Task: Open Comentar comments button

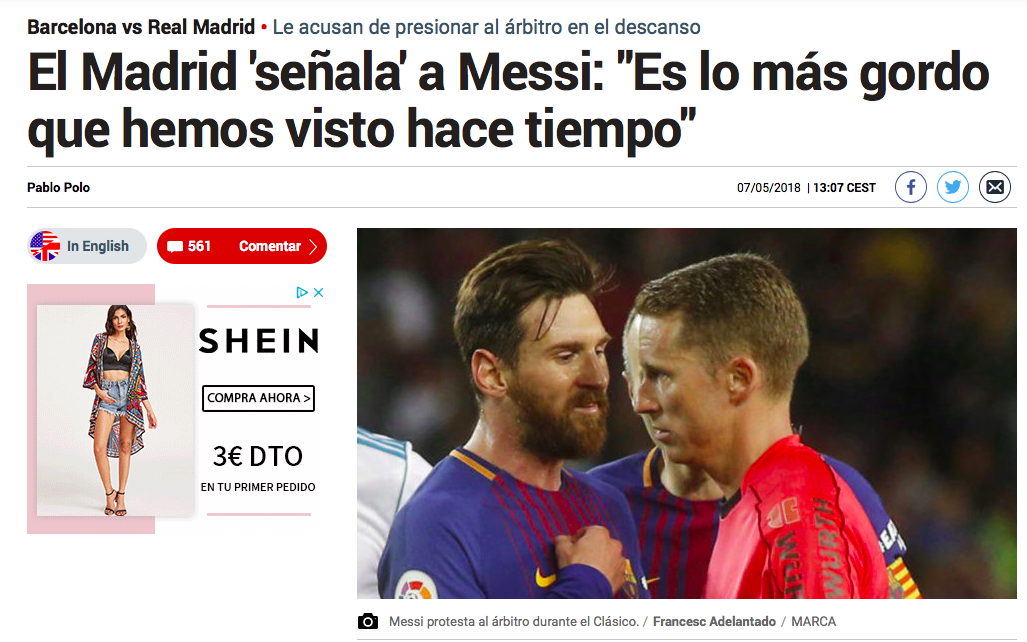Action: [x=242, y=246]
